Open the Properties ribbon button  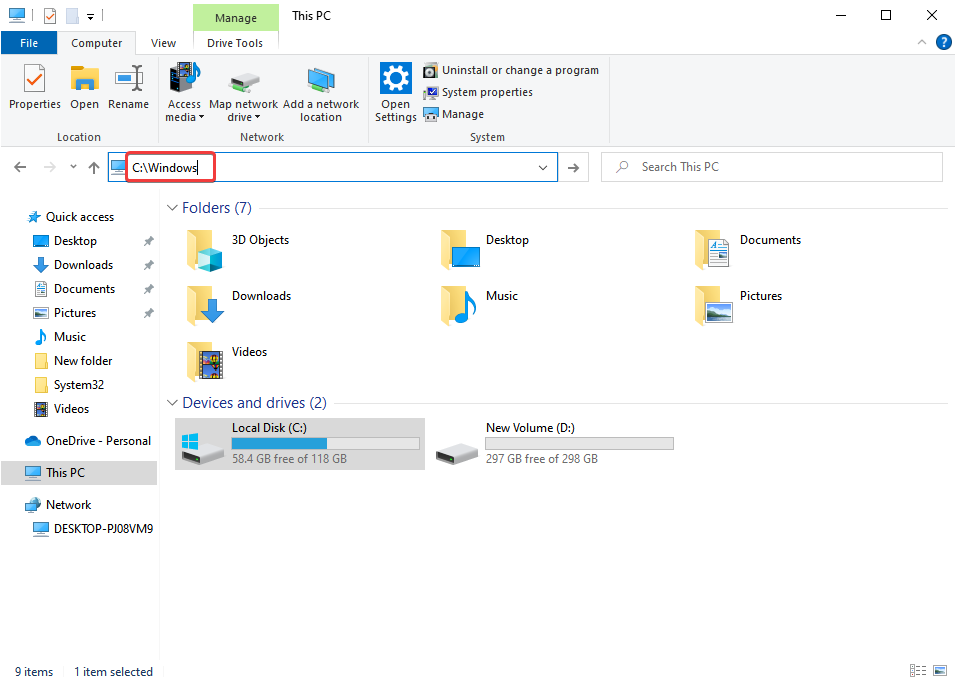point(35,87)
